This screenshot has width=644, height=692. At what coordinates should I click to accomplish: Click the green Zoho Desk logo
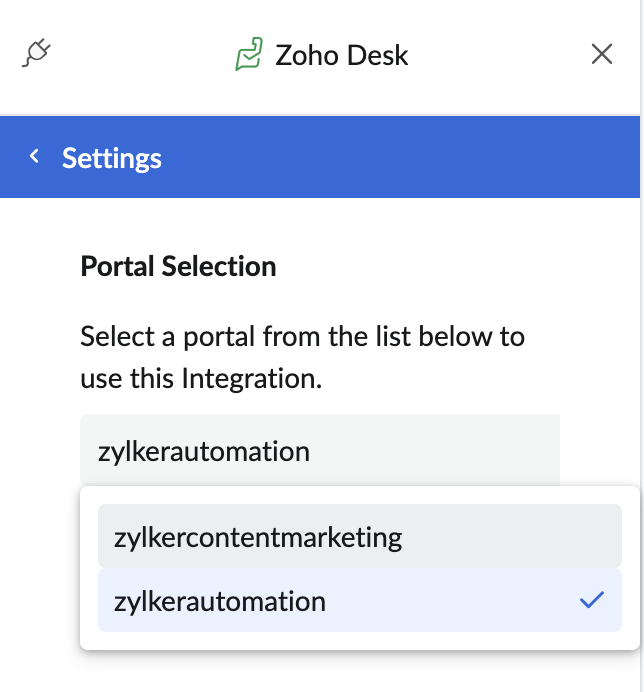pyautogui.click(x=248, y=54)
